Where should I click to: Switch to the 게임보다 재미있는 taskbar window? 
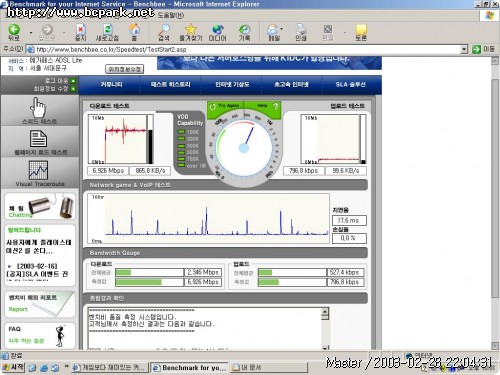110,368
